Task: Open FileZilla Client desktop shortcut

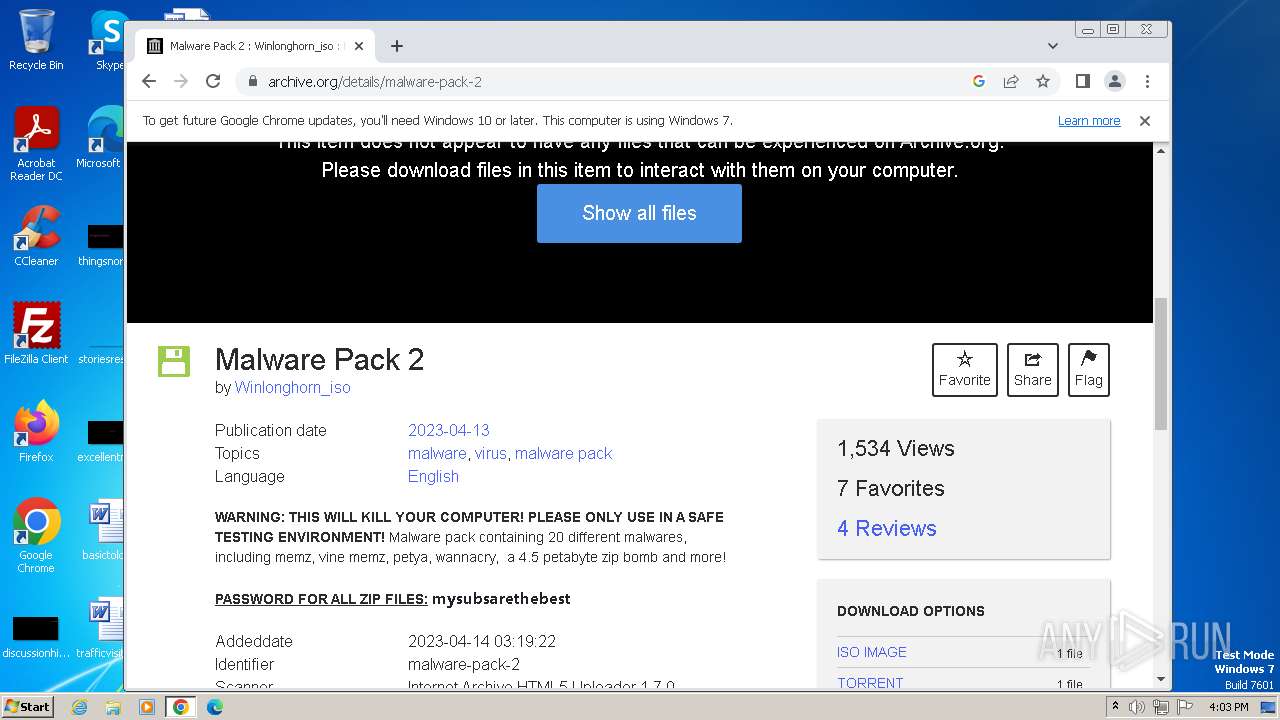Action: click(x=36, y=333)
